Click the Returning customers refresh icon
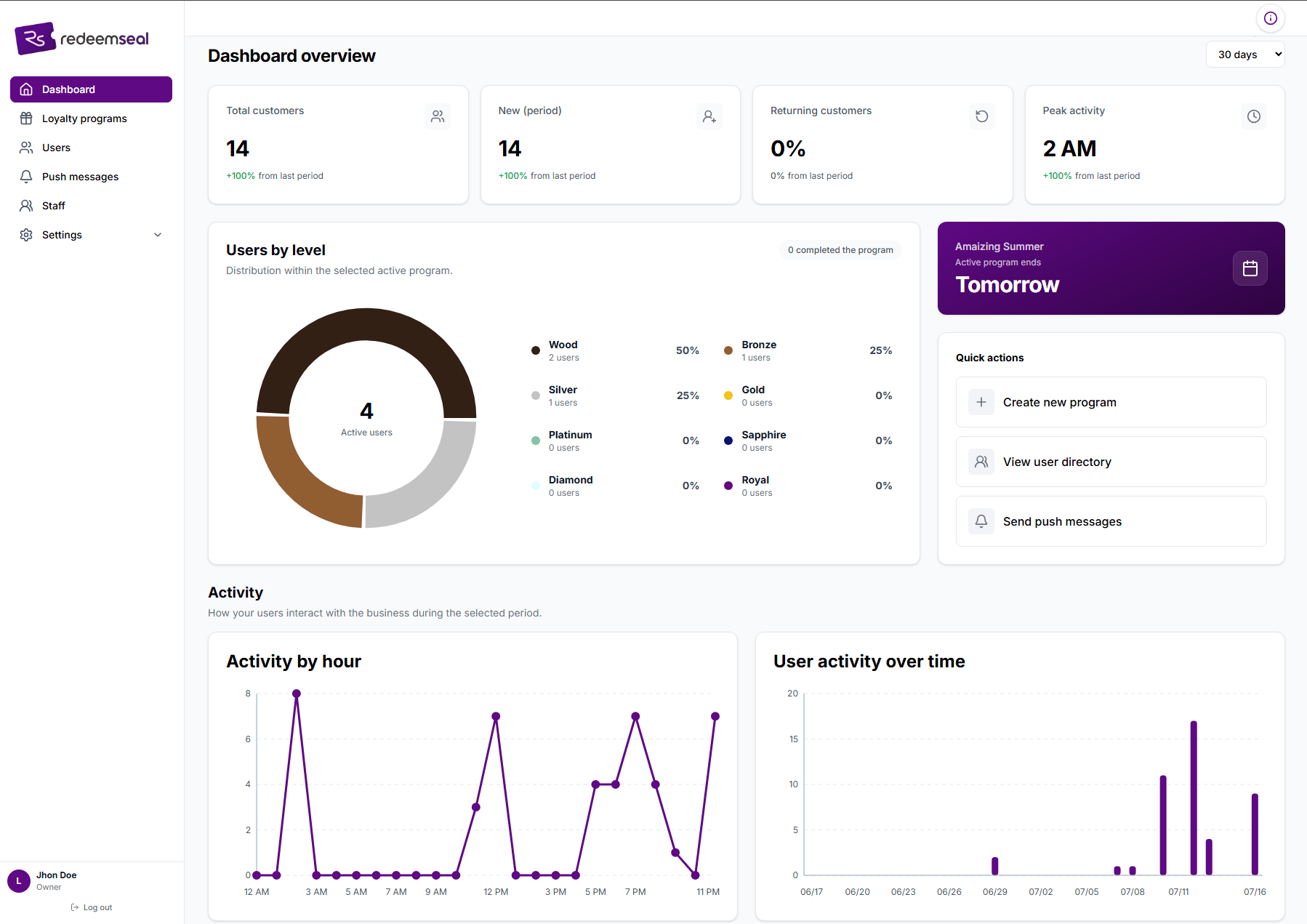Image resolution: width=1307 pixels, height=924 pixels. [x=982, y=116]
